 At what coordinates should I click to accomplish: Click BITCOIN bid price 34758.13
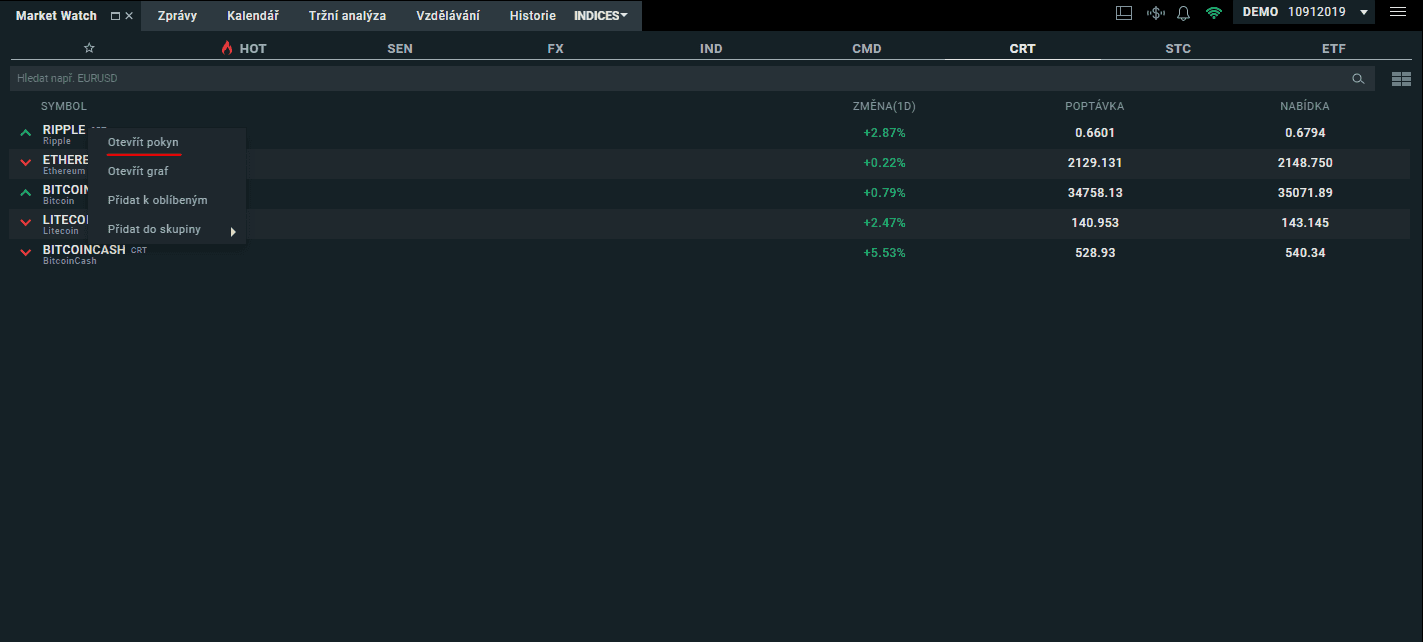coord(1095,193)
